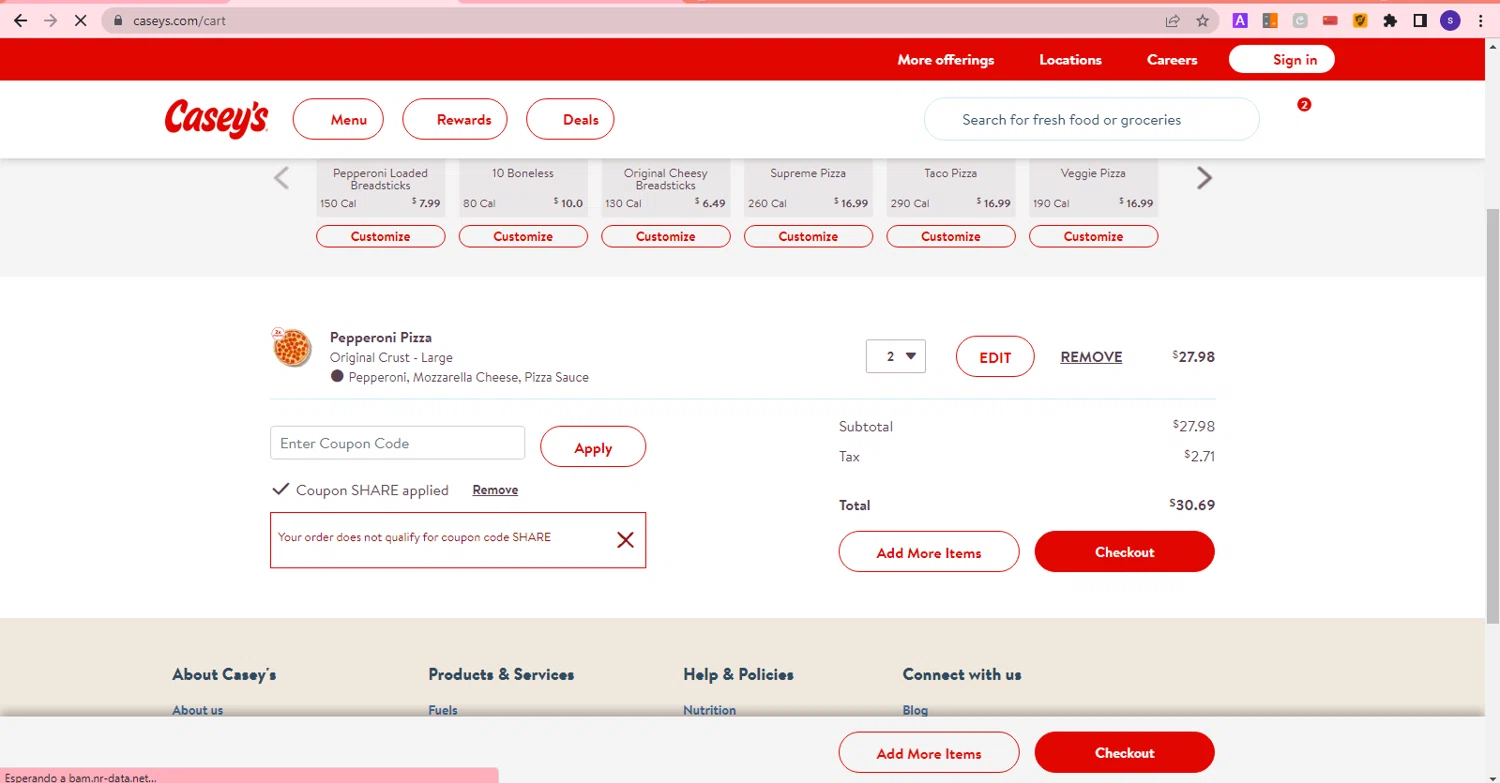Click the Apply coupon button
Image resolution: width=1500 pixels, height=783 pixels.
pyautogui.click(x=593, y=447)
